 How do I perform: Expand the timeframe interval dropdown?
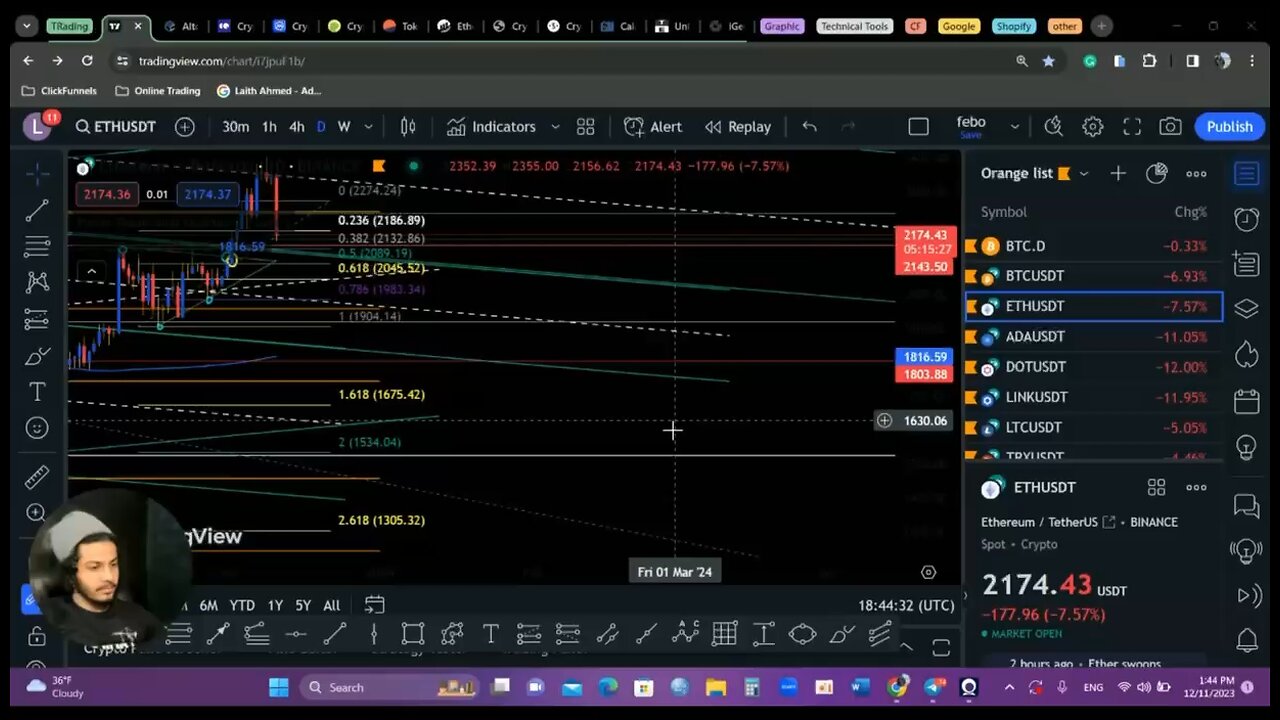click(x=369, y=127)
